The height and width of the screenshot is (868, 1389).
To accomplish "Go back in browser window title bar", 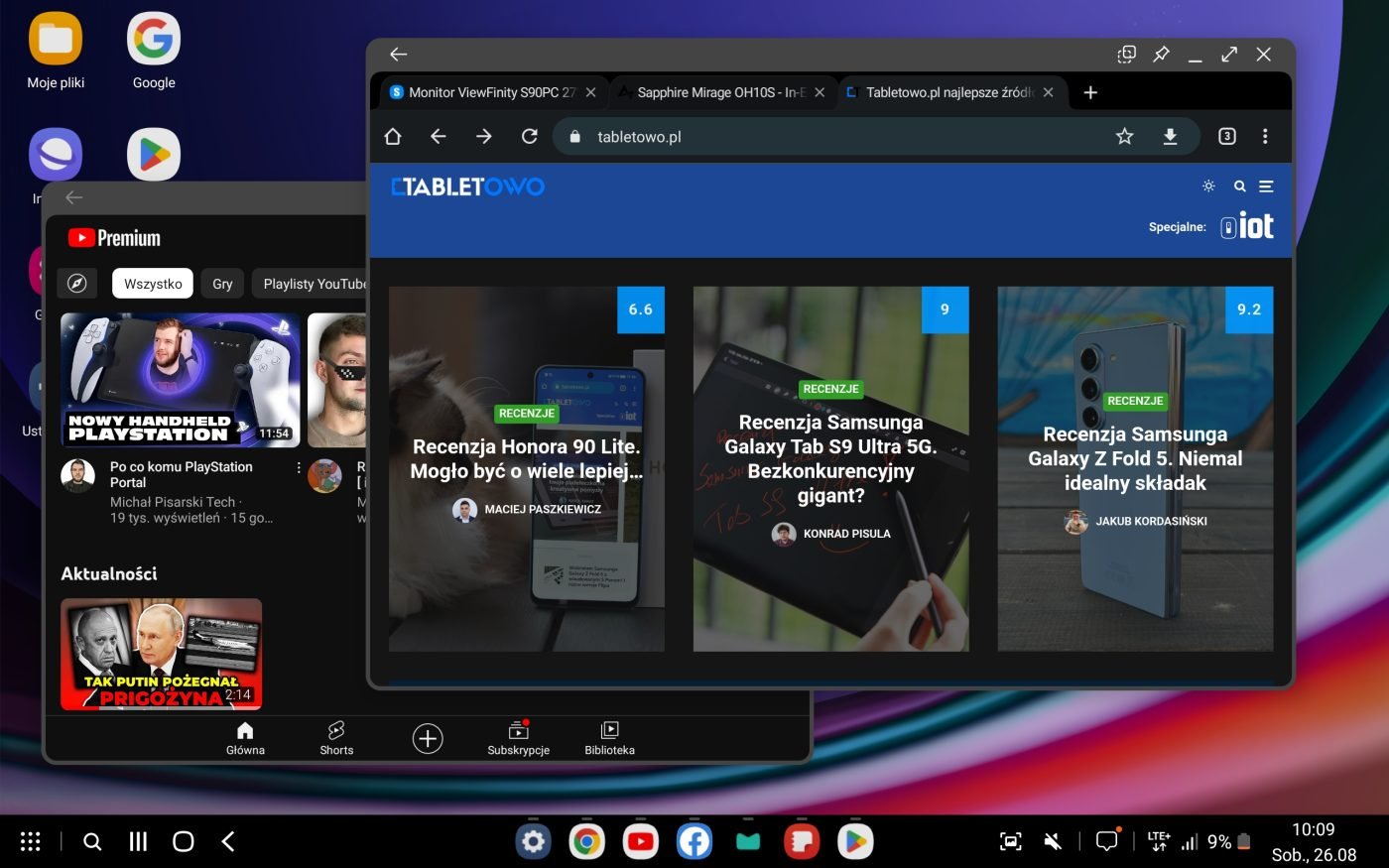I will coord(399,55).
